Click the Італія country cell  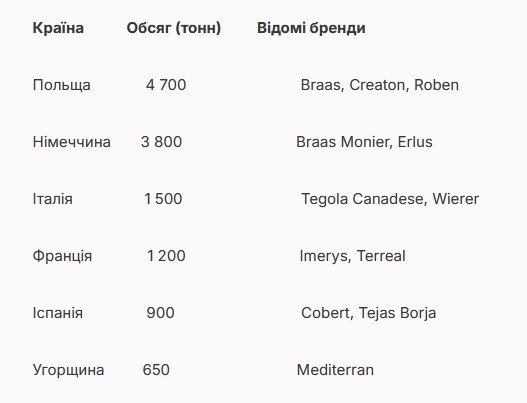click(x=53, y=199)
